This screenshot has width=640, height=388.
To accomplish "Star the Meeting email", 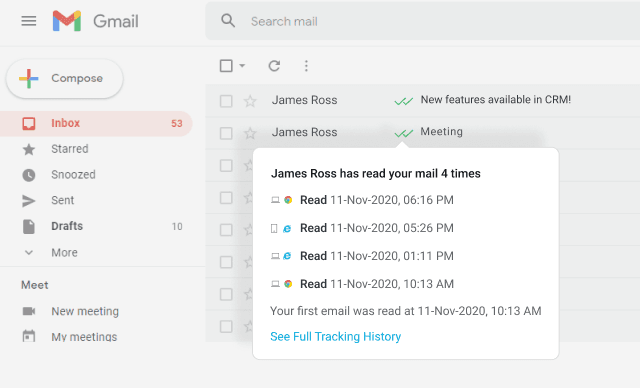I will 250,133.
